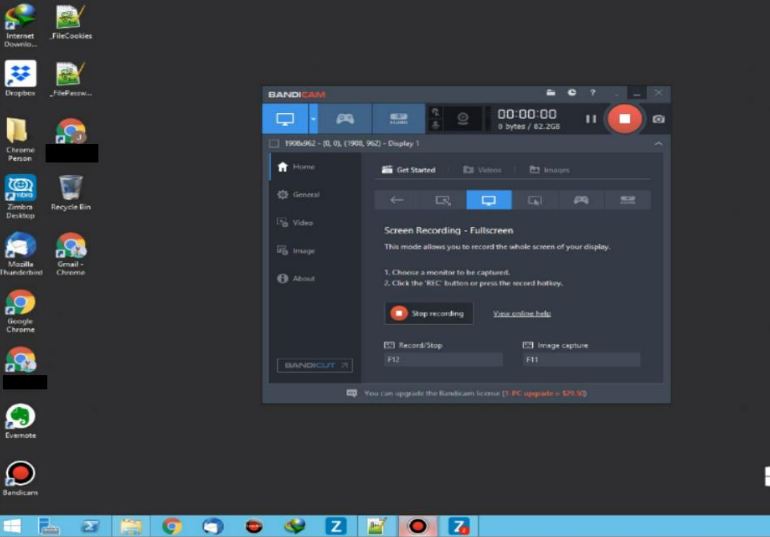The height and width of the screenshot is (537, 770).
Task: Select around mouse recording mode
Action: (x=535, y=200)
